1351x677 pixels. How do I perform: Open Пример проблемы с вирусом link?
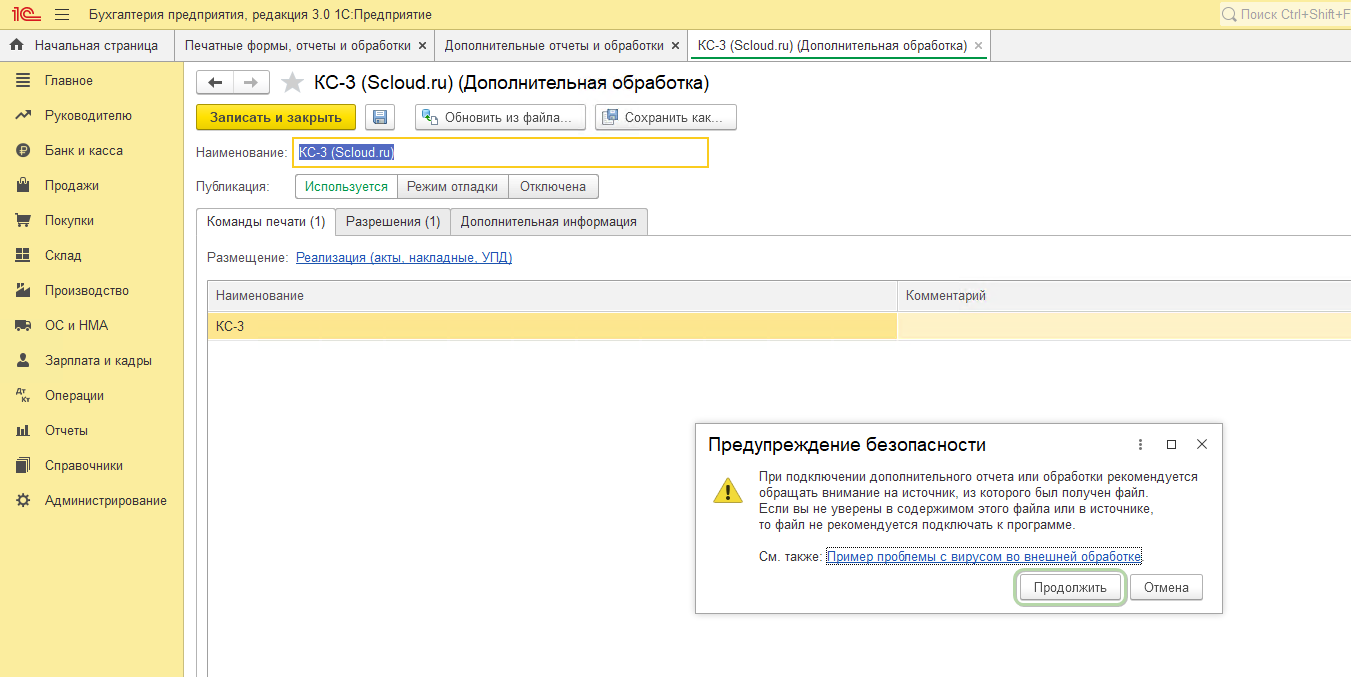984,556
